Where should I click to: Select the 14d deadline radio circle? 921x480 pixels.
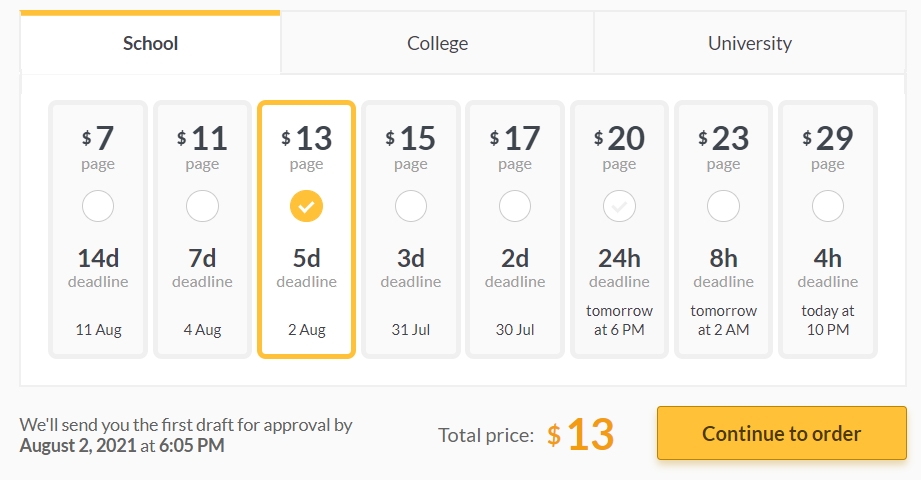pyautogui.click(x=98, y=206)
